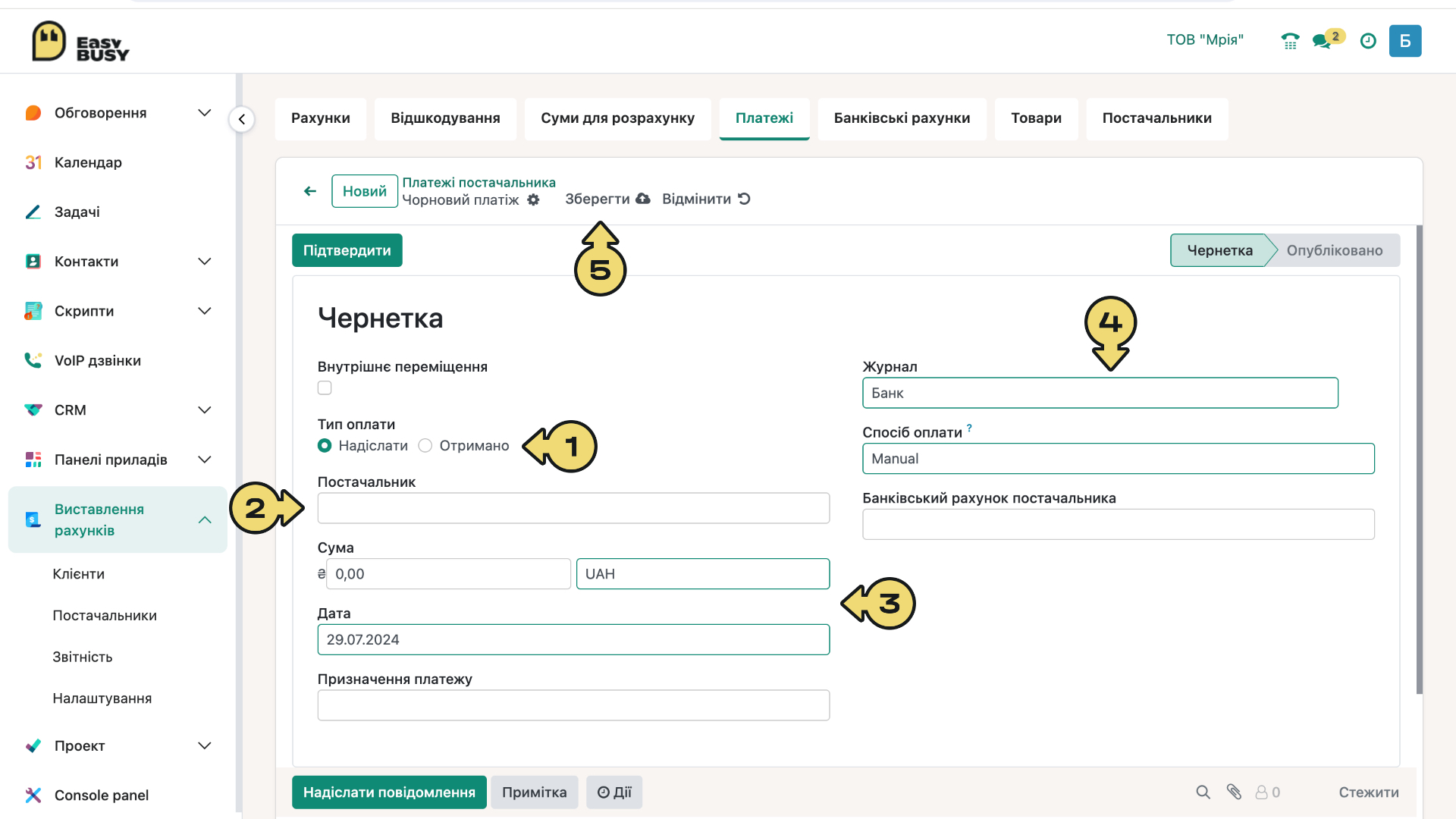Open the Постачальник selection field
1456x819 pixels.
pos(573,508)
